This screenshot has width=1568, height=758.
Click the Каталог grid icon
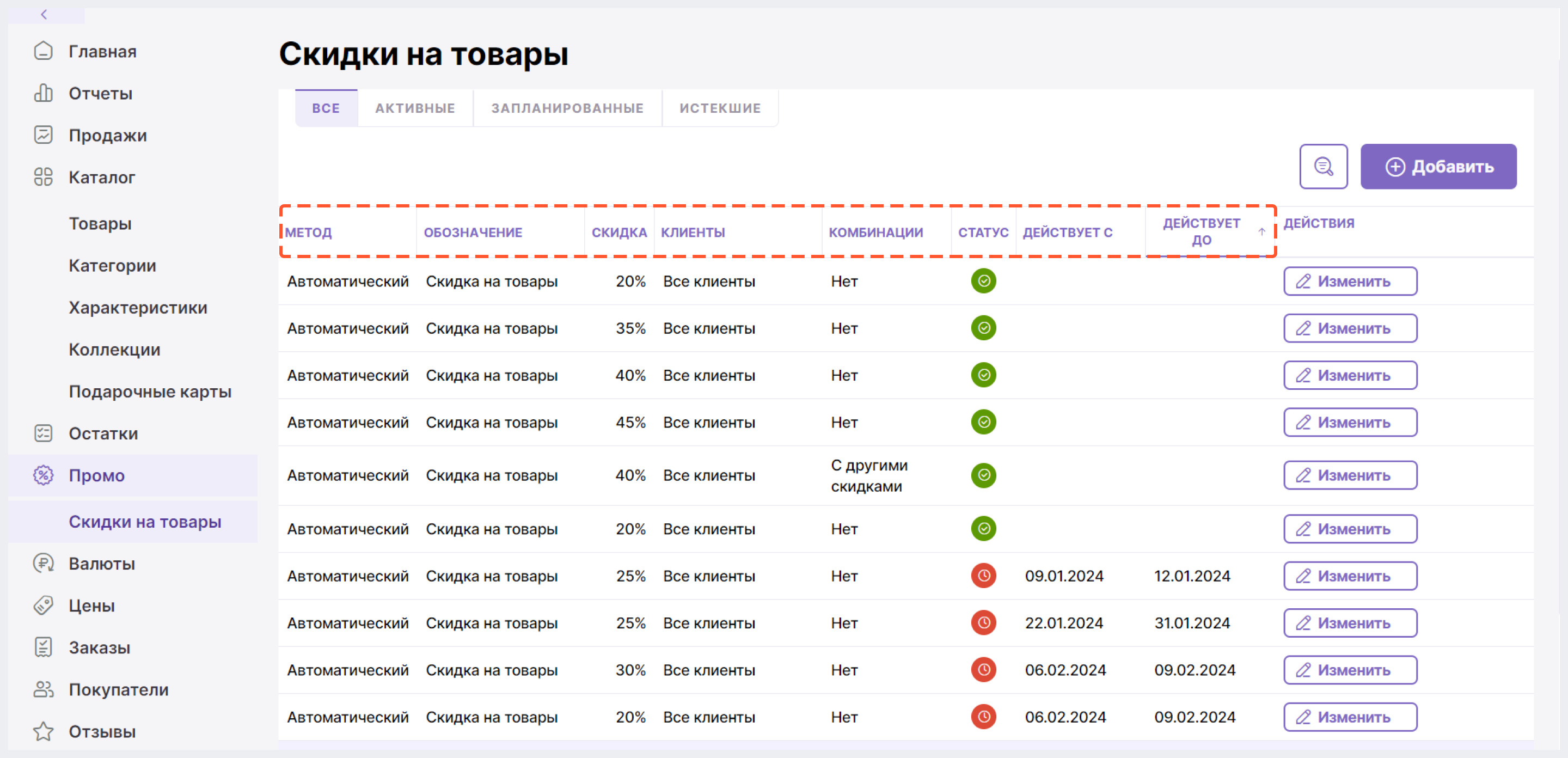click(43, 177)
